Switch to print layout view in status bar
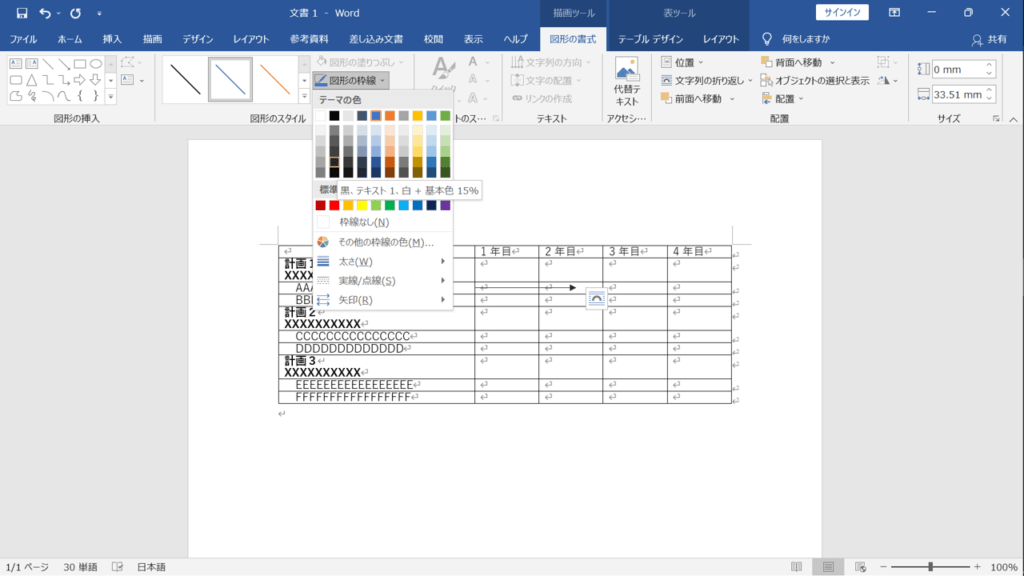 click(828, 567)
